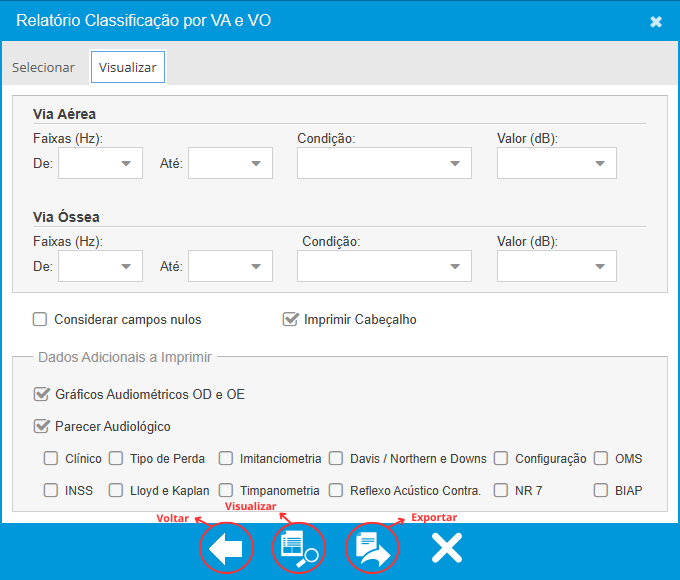
Task: Uncheck Parecer Audiológico checkbox
Action: click(x=42, y=426)
